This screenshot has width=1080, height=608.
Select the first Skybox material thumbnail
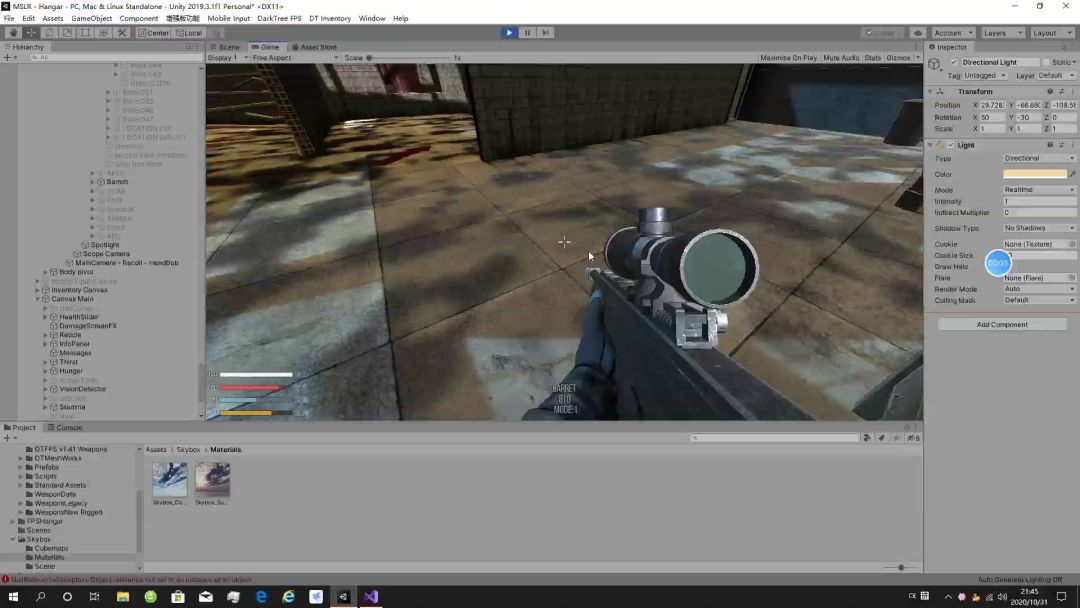(169, 479)
